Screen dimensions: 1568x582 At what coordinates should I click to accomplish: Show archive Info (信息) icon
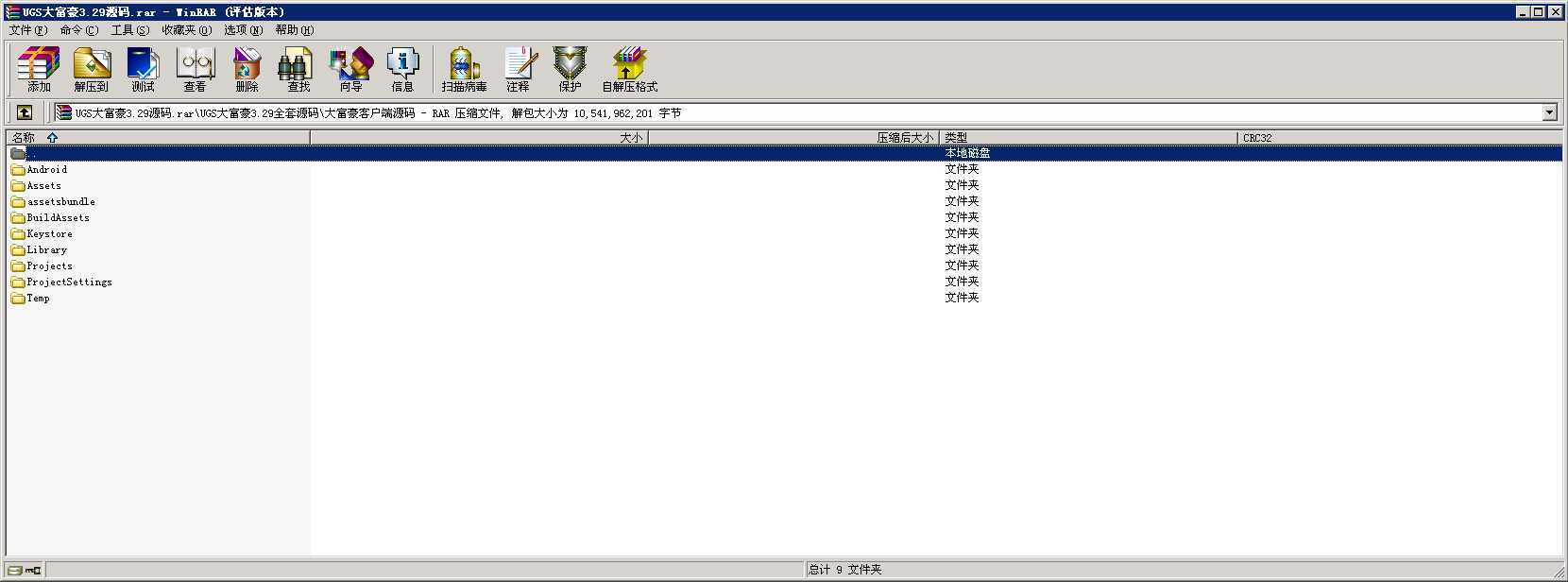(402, 70)
